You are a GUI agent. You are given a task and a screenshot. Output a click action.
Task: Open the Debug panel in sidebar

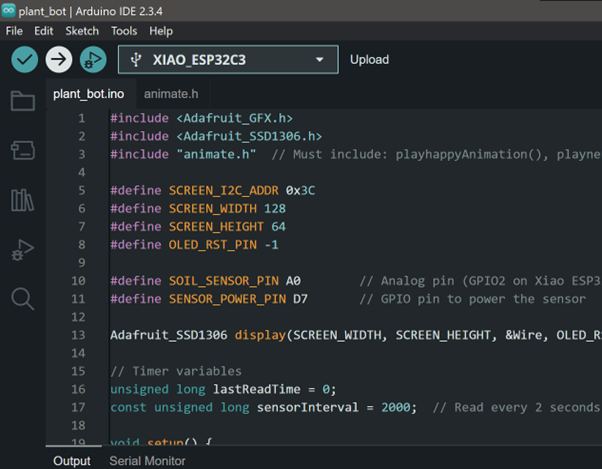(x=23, y=250)
